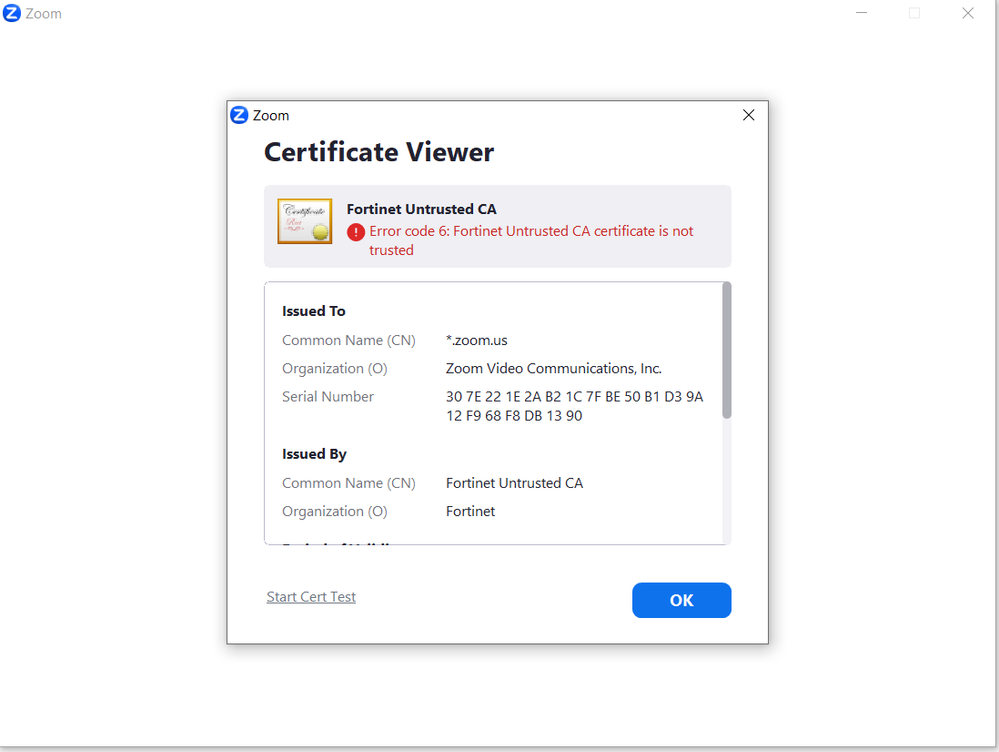The width and height of the screenshot is (999, 752).
Task: Select the *.zoom.us common name value
Action: point(477,340)
